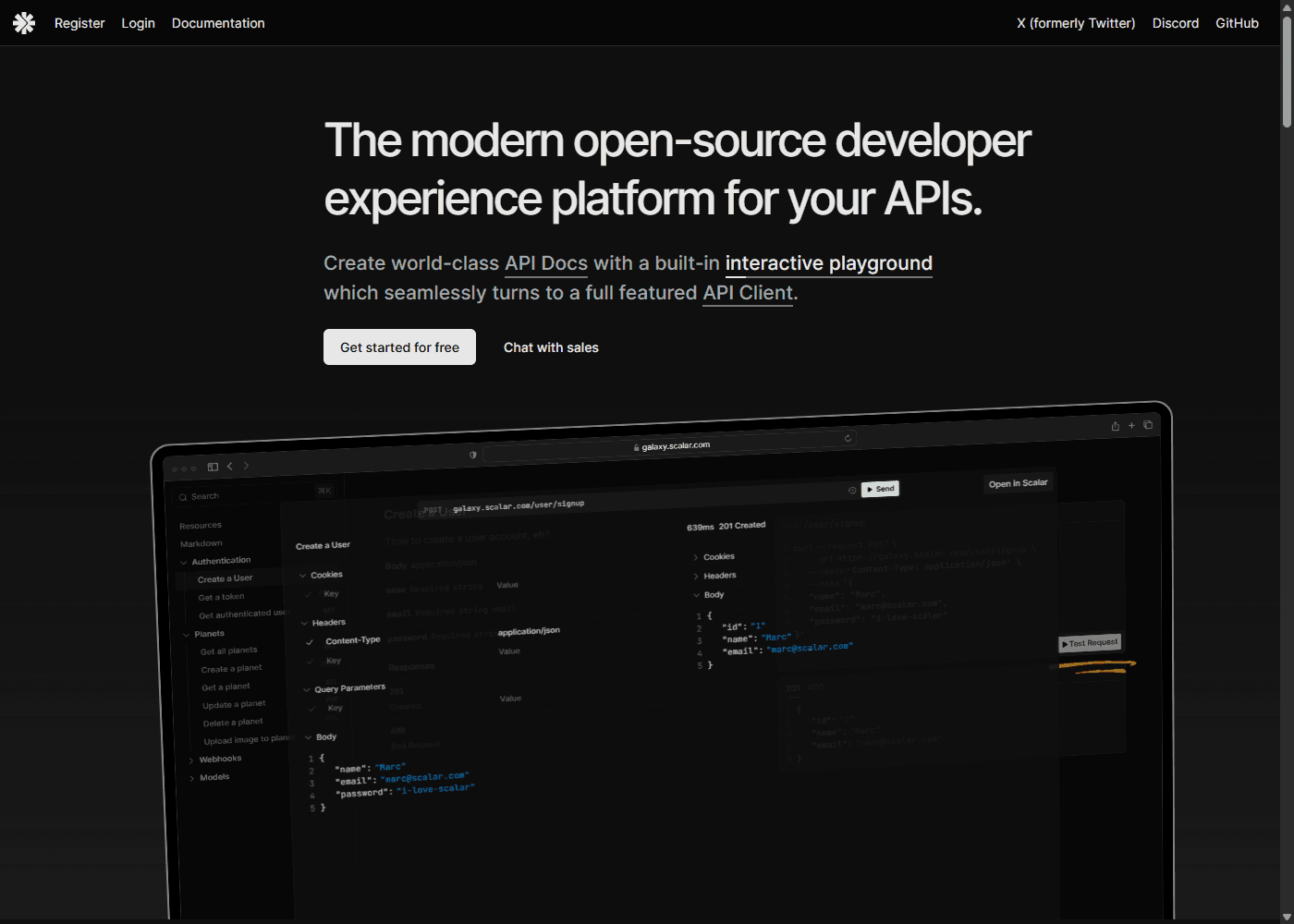Click the 201 Created status text
Image resolution: width=1294 pixels, height=924 pixels.
(742, 526)
